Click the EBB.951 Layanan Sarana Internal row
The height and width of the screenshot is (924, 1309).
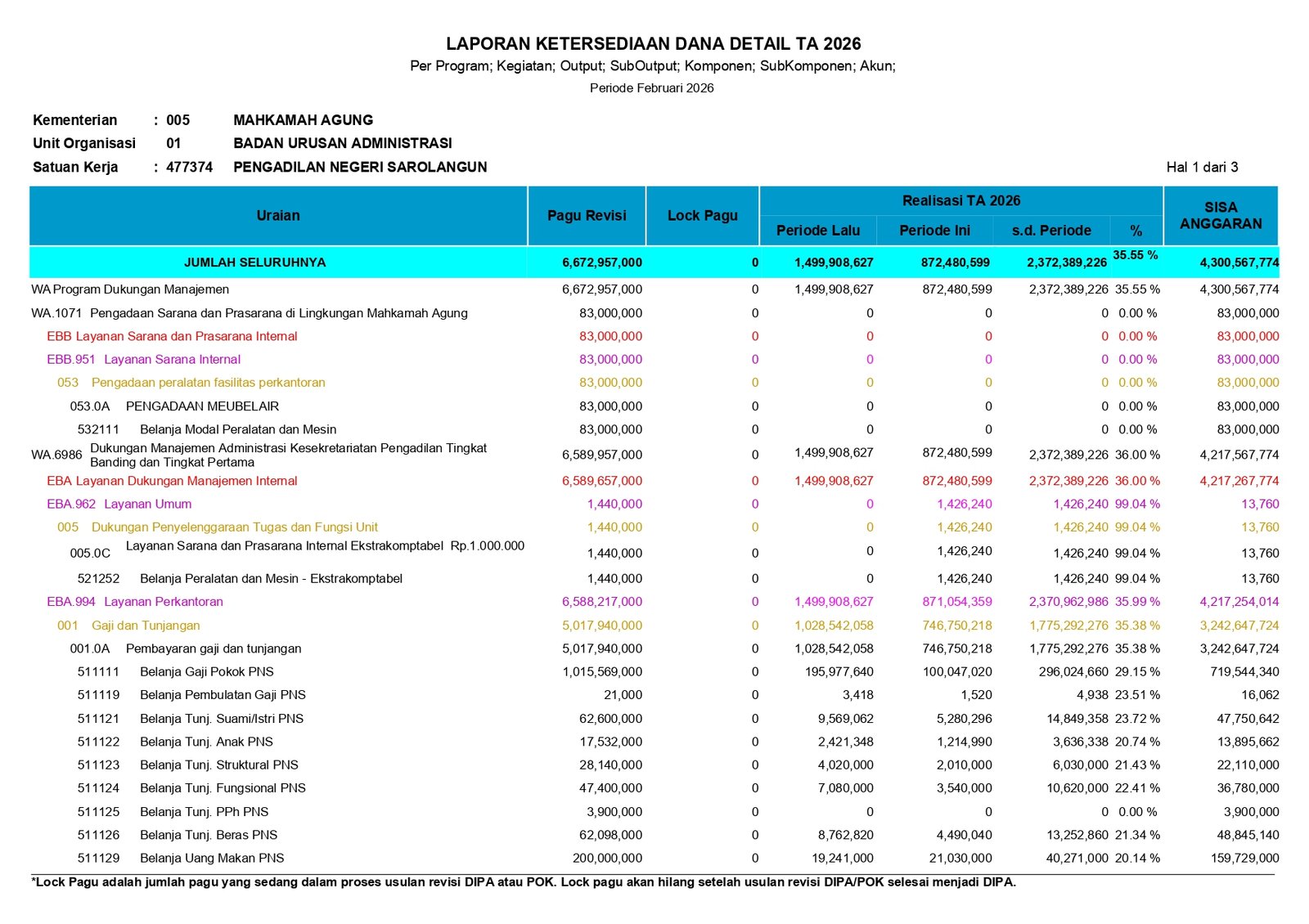click(144, 359)
